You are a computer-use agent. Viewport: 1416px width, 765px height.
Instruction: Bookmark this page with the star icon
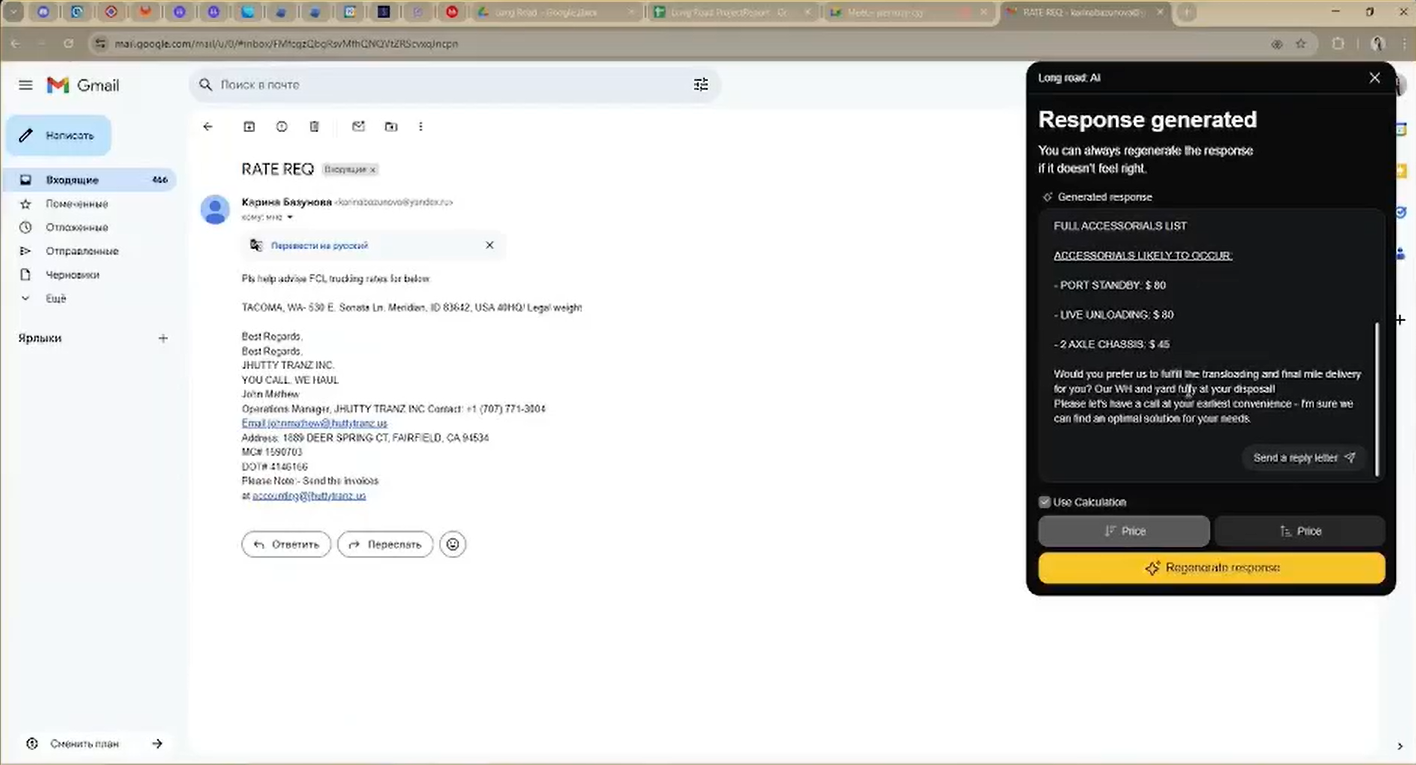[x=1301, y=44]
